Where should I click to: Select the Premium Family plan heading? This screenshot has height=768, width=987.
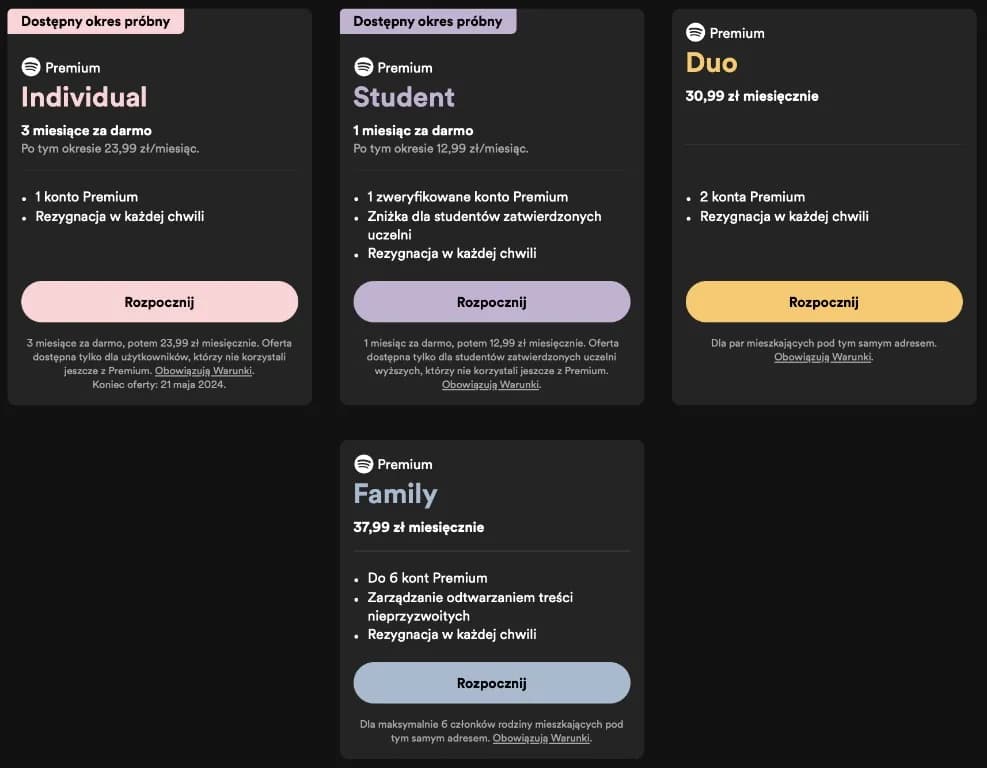(x=395, y=493)
